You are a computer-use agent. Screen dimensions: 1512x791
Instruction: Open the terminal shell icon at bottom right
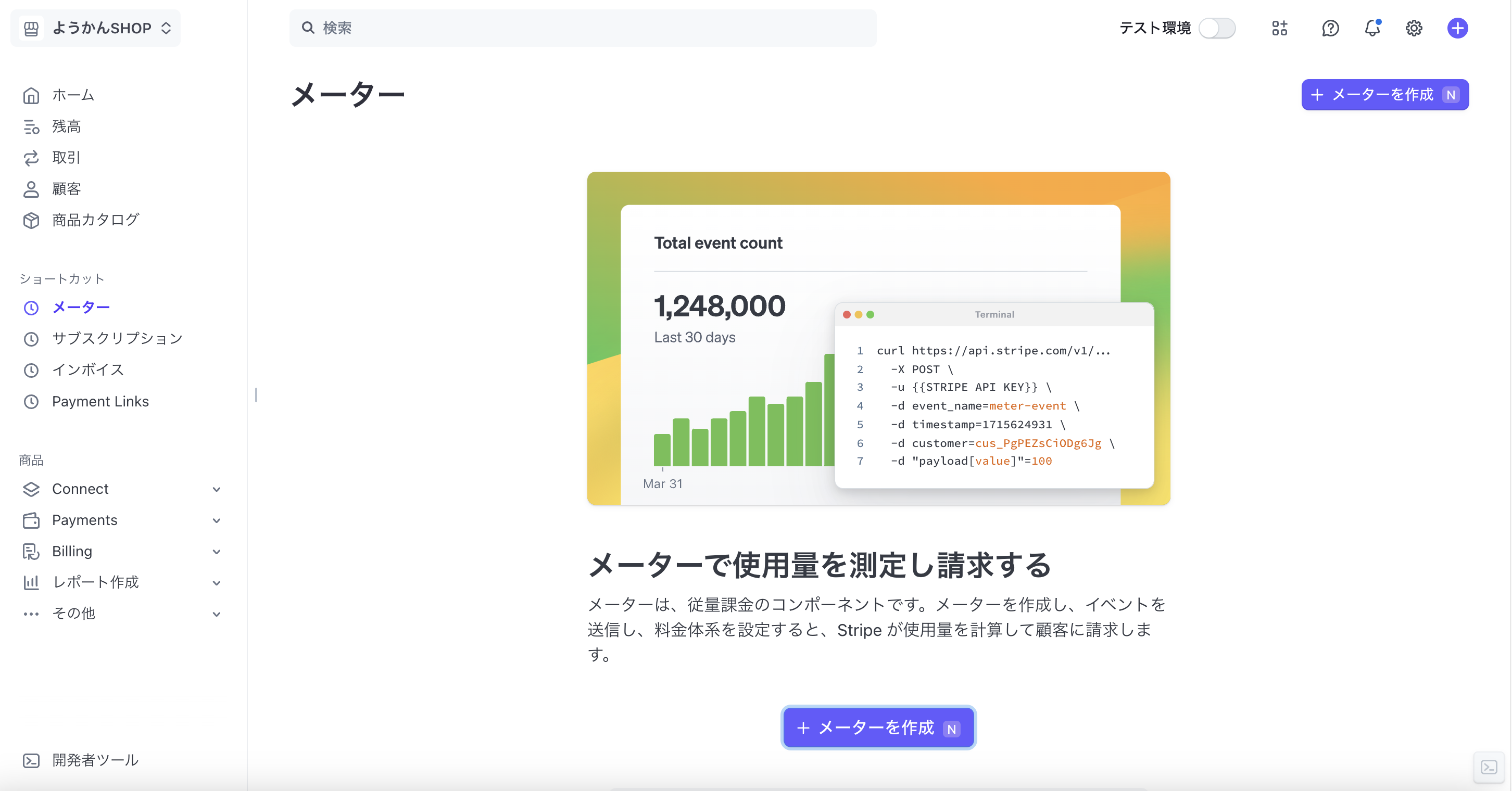tap(1489, 767)
